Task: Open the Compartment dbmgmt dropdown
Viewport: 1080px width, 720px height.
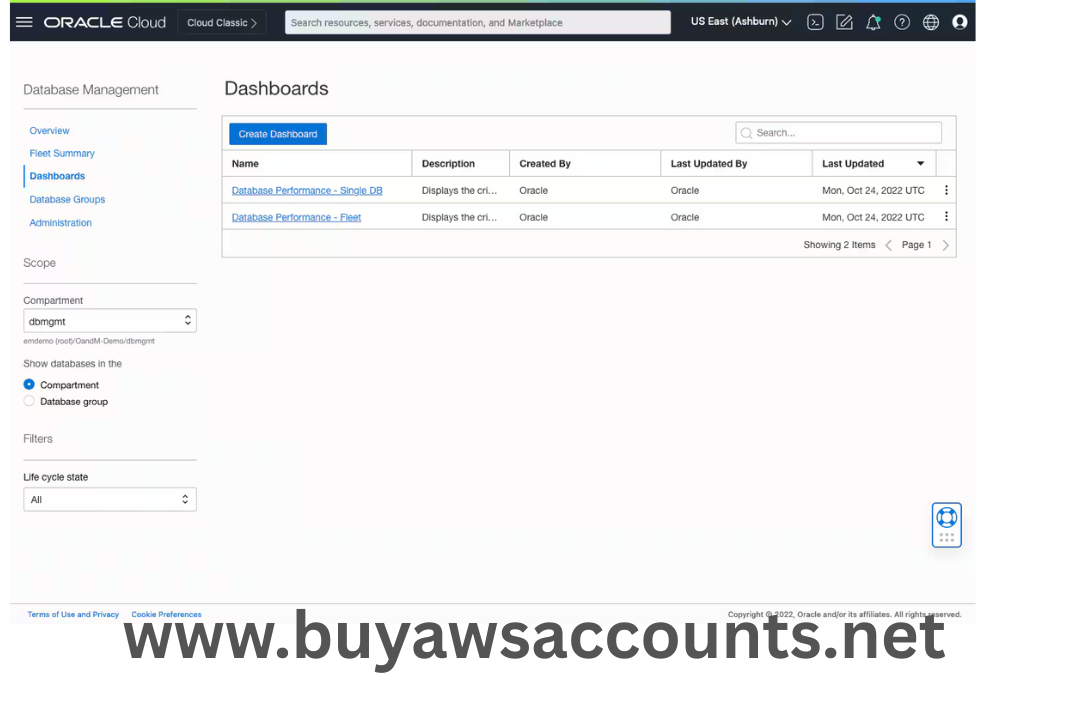Action: [x=110, y=321]
